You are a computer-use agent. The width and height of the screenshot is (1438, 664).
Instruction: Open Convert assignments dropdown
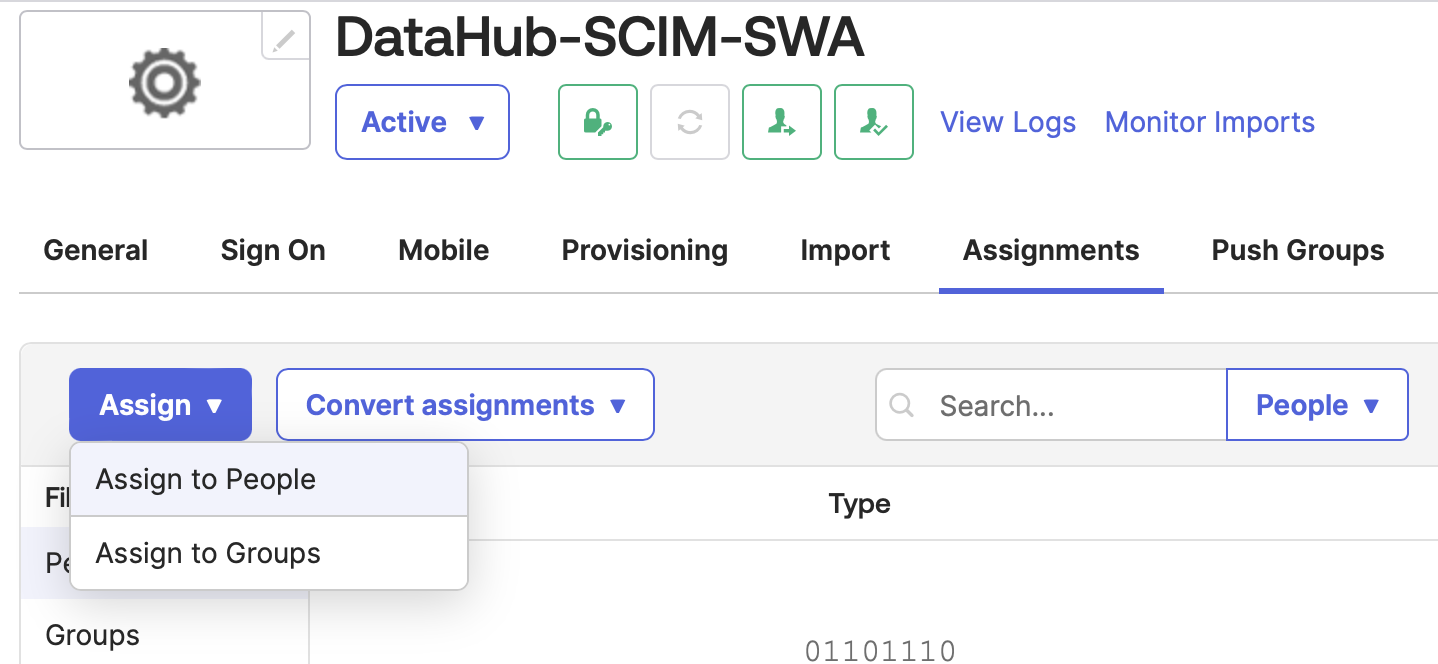pyautogui.click(x=465, y=405)
